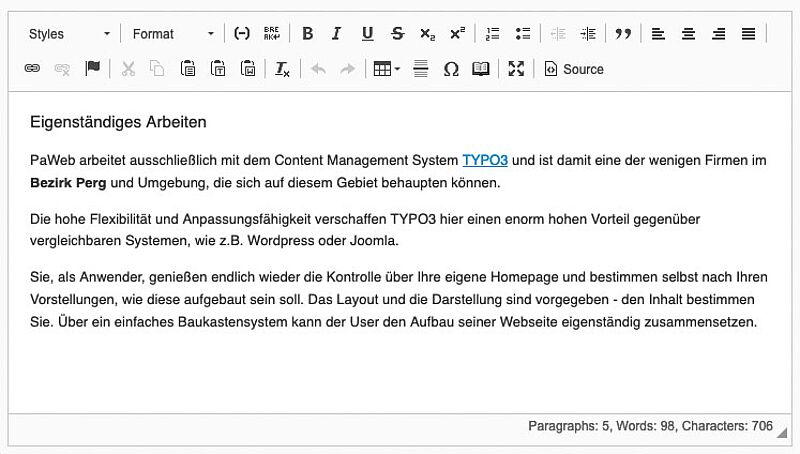Align text left
Viewport: 800px width, 454px height.
click(x=658, y=34)
